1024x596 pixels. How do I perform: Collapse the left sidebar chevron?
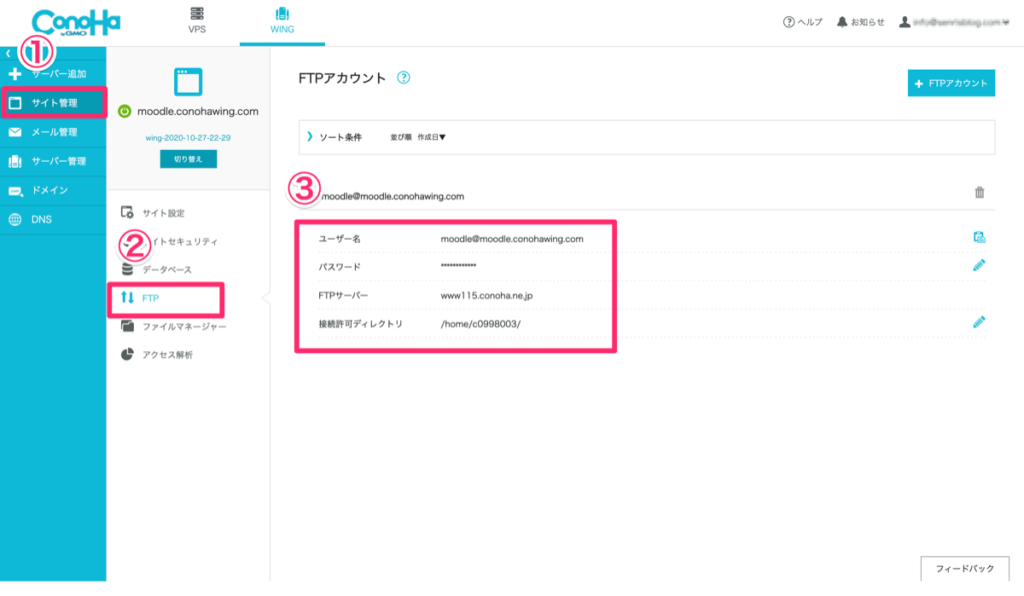(x=8, y=54)
